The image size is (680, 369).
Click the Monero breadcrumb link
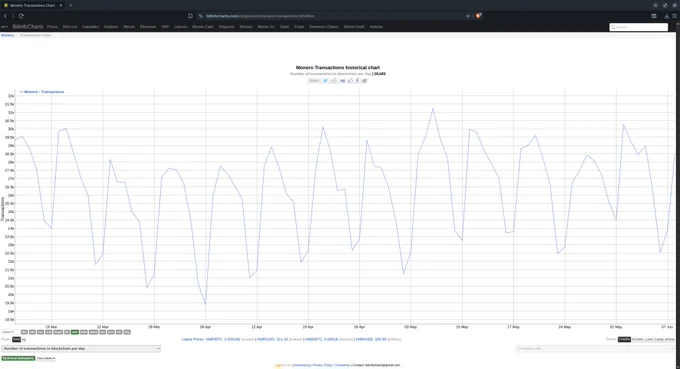click(x=7, y=35)
